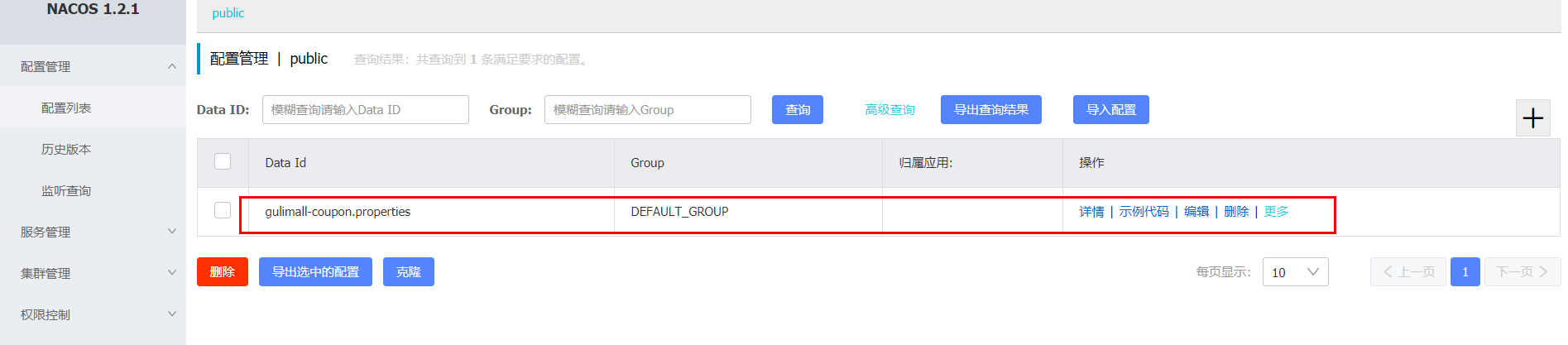The height and width of the screenshot is (345, 1568).
Task: Expand the 服务管理 sidebar section
Action: coord(171,232)
